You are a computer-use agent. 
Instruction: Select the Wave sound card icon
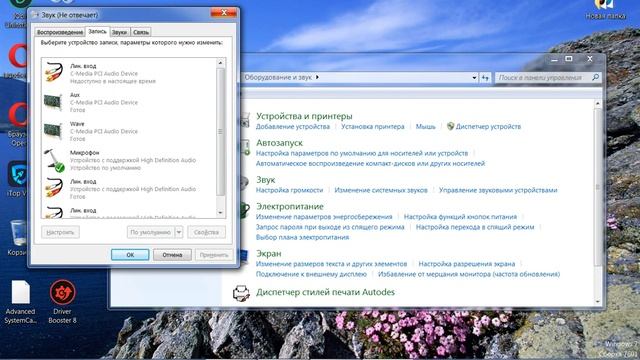coord(53,130)
